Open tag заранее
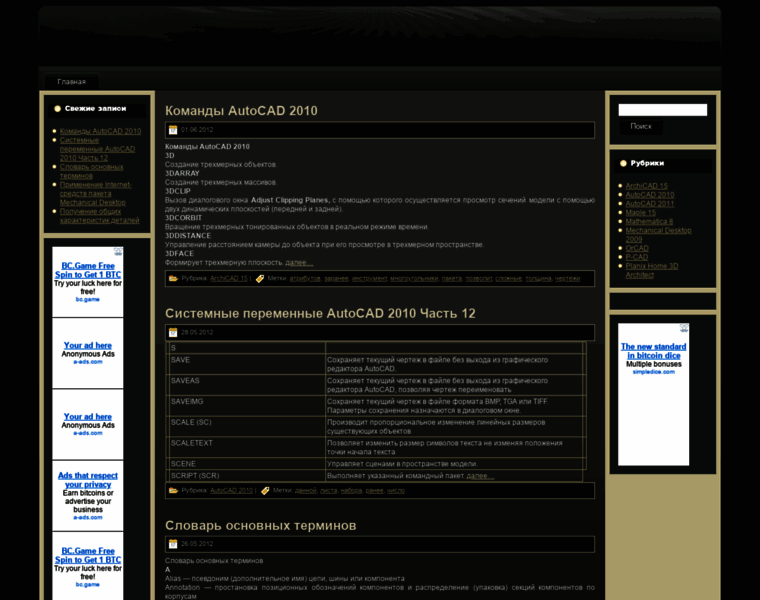 (x=336, y=278)
